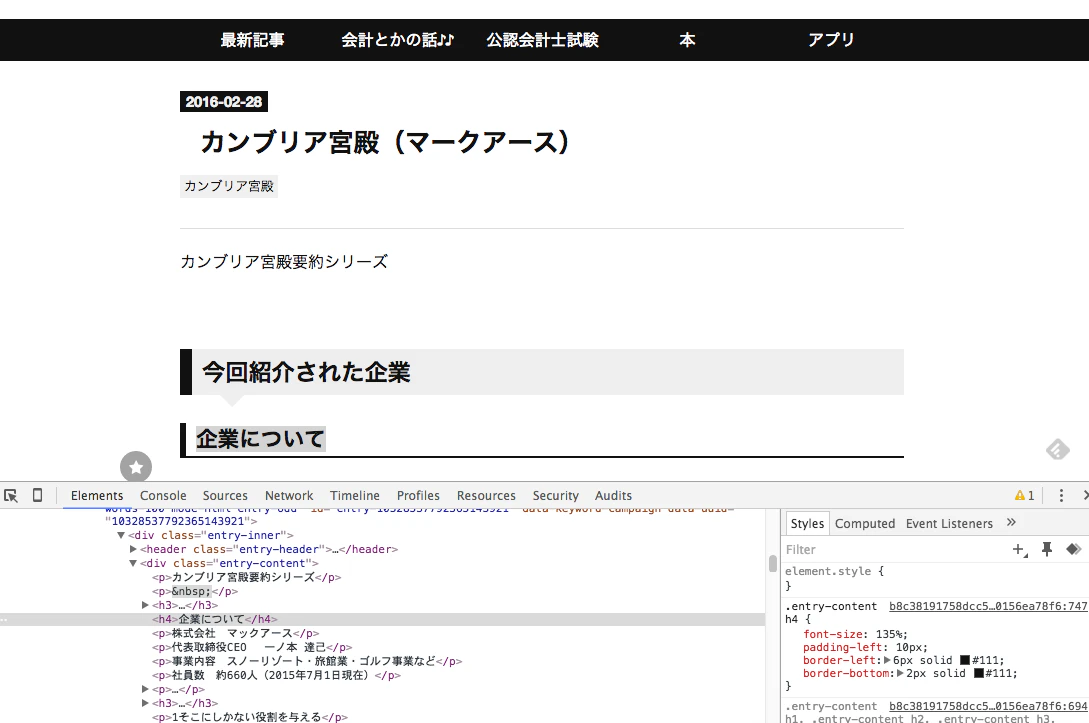Screen dimensions: 1089x723
Task: Open the Sources panel tab
Action: [x=225, y=495]
